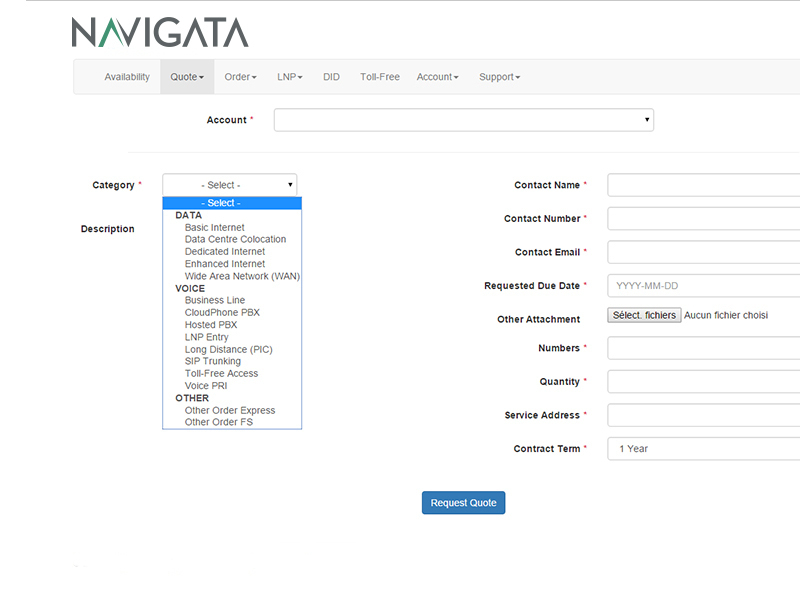Select Data Centre Colocation option

pos(235,240)
